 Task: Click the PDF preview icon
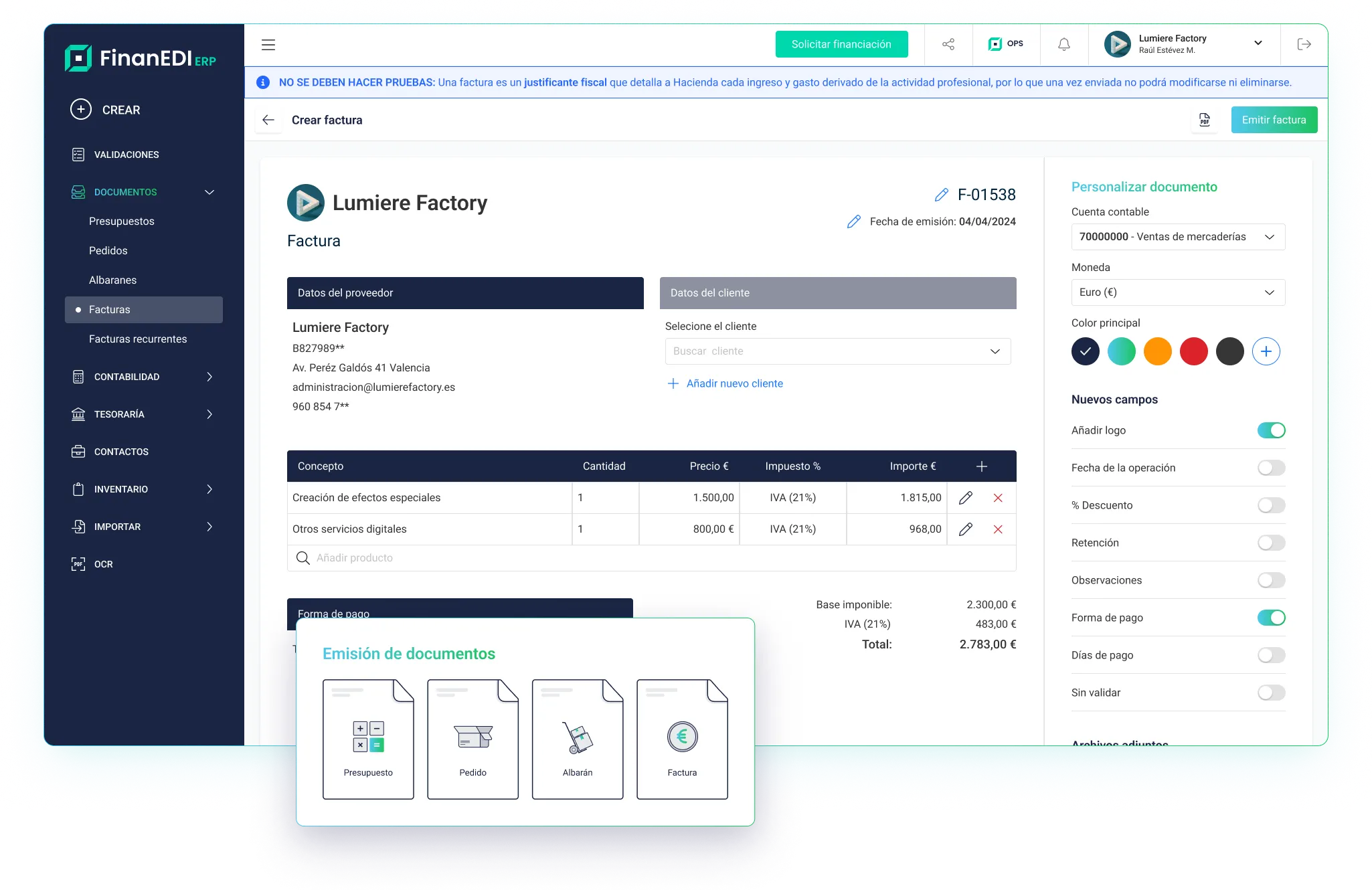1205,120
